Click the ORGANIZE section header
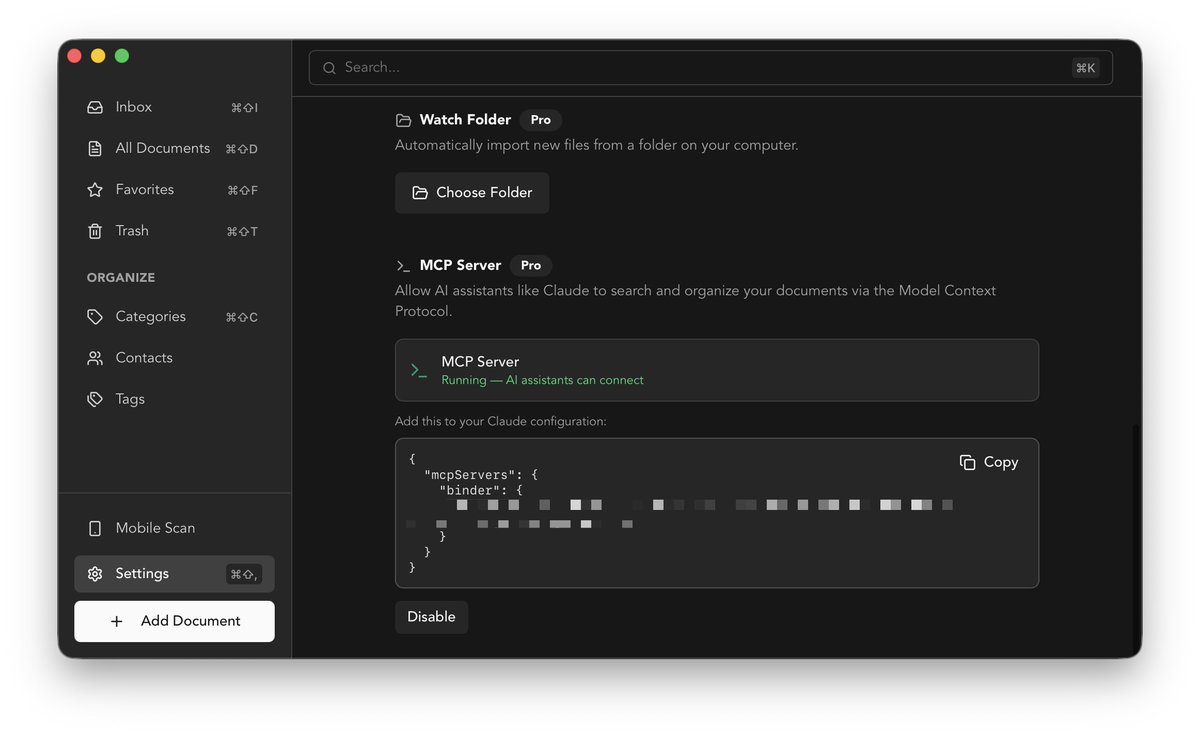Screen dimensions: 1200x735 click(121, 278)
